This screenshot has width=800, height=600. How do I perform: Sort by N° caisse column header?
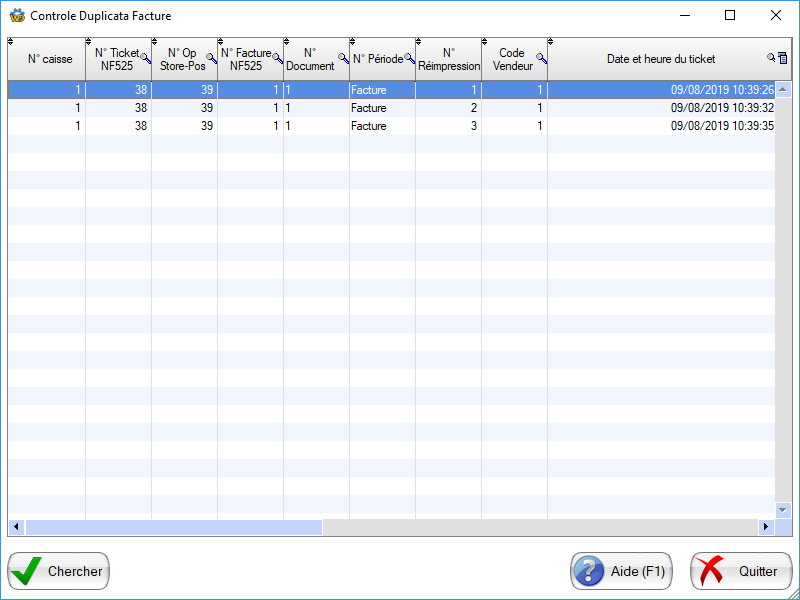49,59
